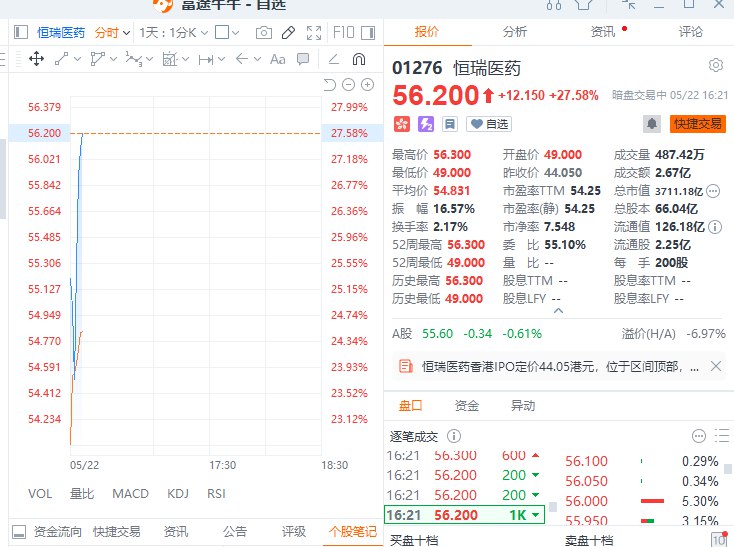734x547 pixels.
Task: Open the 资金流向 bottom tab
Action: pyautogui.click(x=58, y=532)
